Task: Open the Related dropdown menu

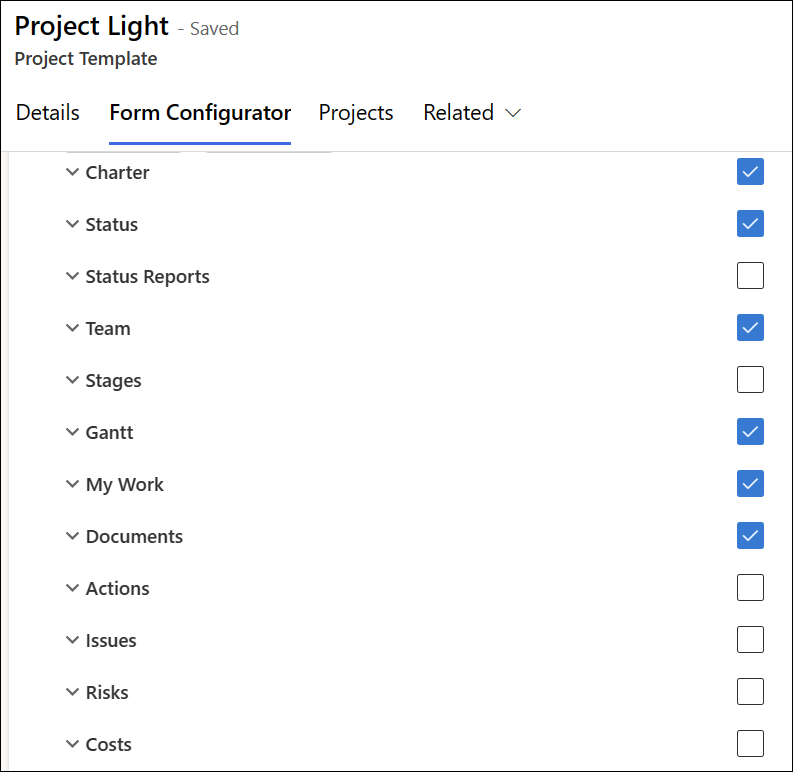Action: [x=472, y=113]
